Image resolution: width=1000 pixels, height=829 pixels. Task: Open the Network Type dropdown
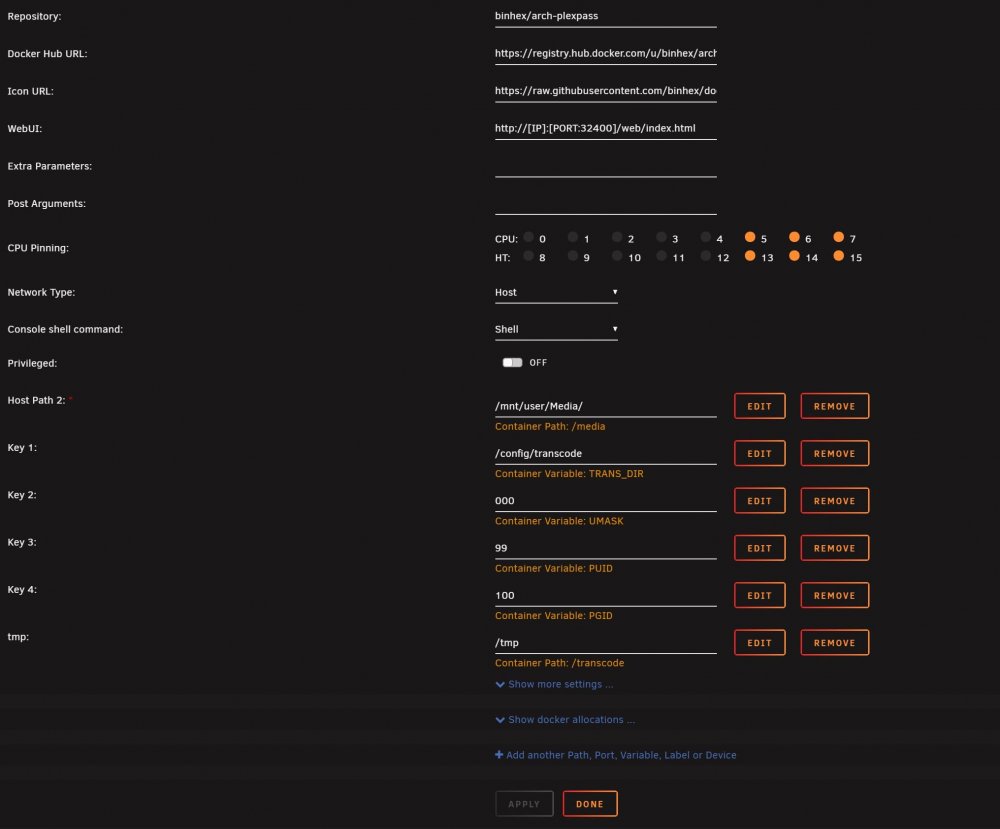pos(556,293)
